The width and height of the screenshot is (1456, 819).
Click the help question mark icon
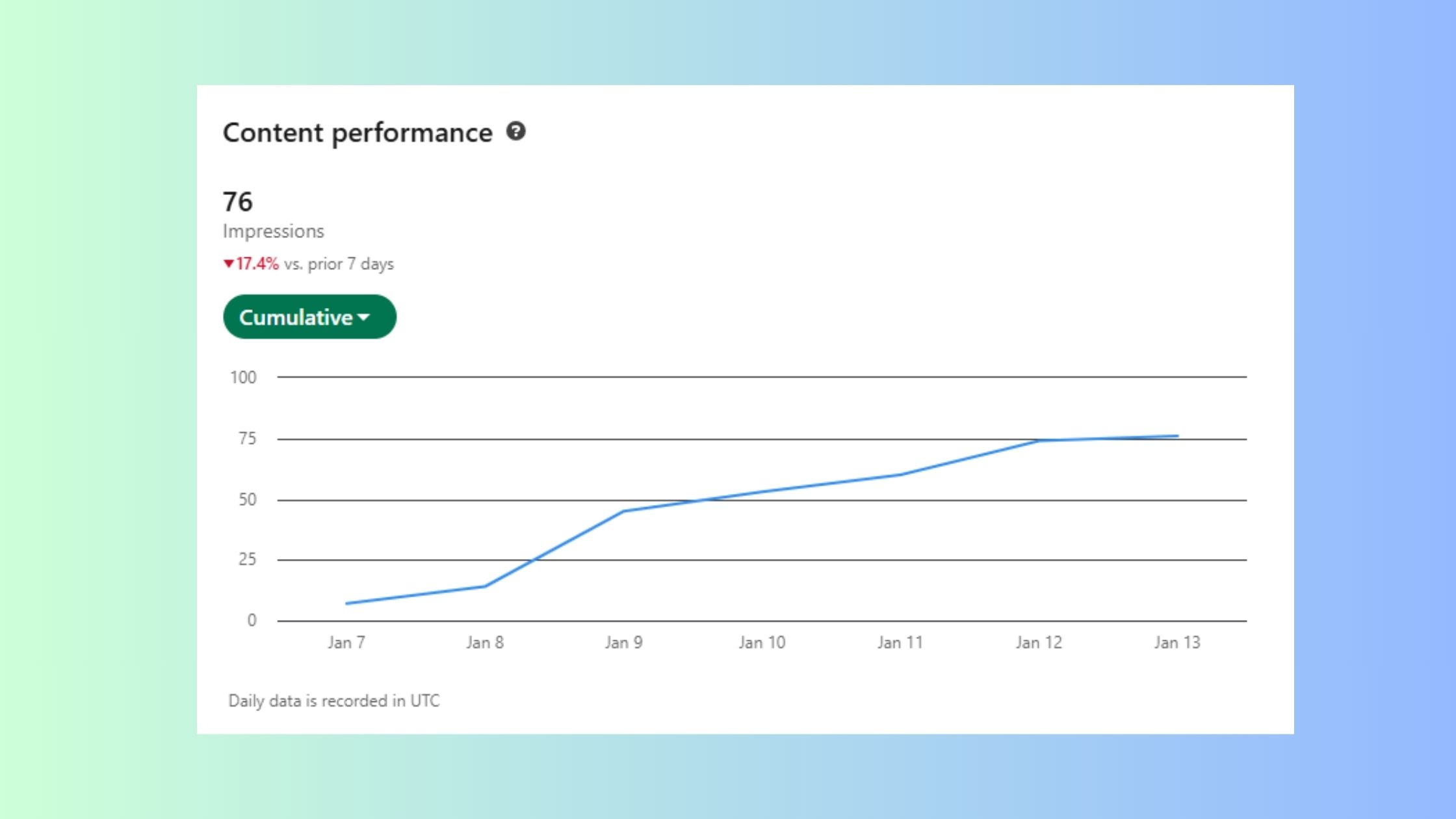click(515, 132)
